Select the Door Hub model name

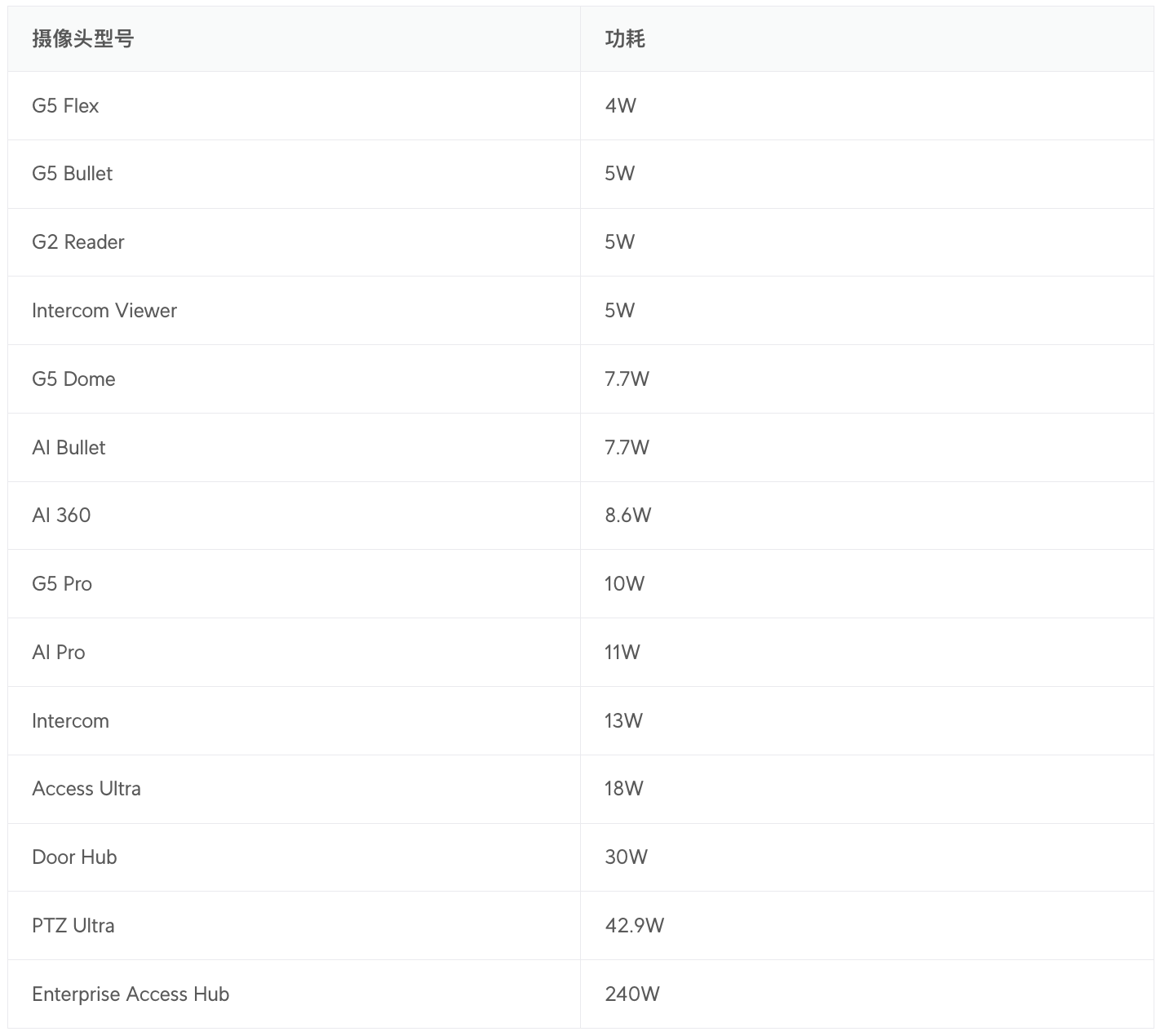coord(74,857)
